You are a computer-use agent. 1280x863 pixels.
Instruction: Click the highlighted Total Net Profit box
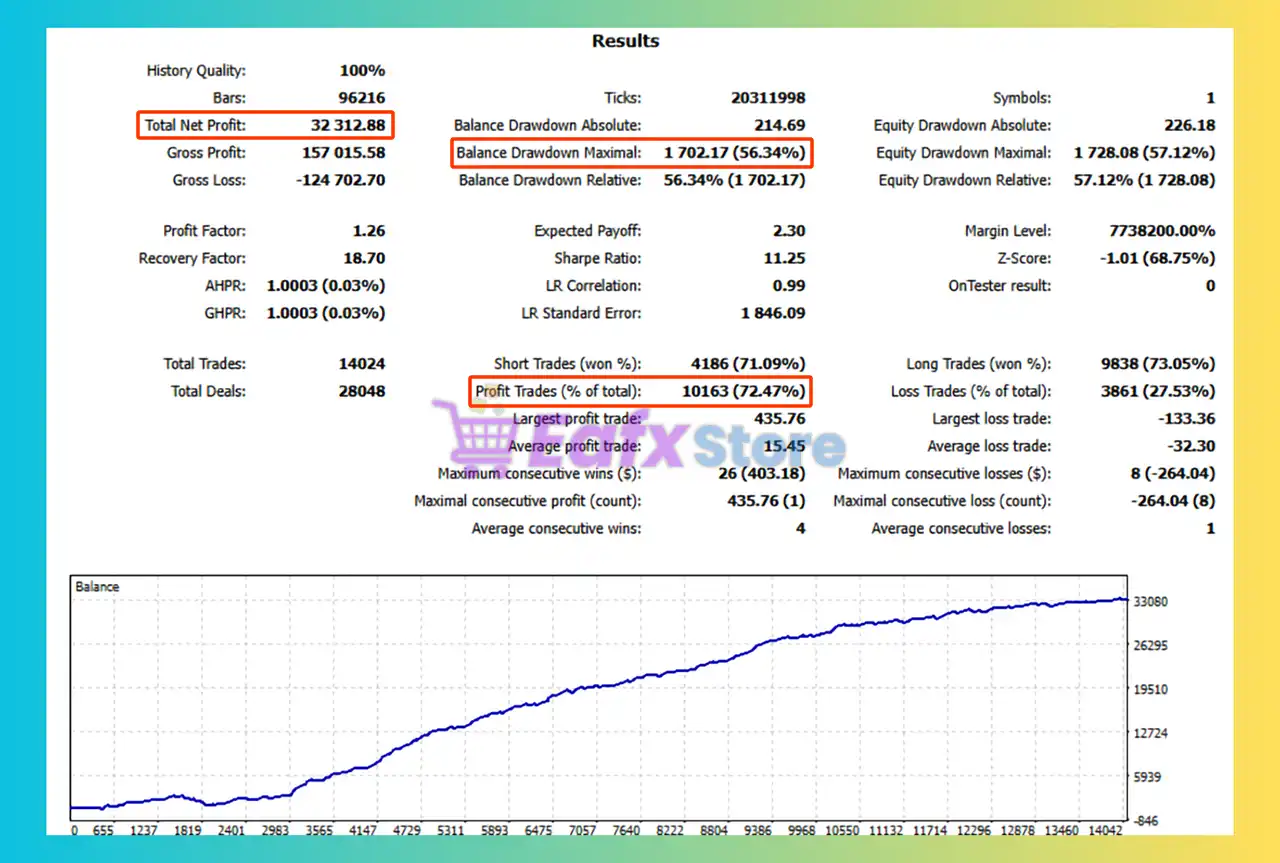tap(265, 125)
